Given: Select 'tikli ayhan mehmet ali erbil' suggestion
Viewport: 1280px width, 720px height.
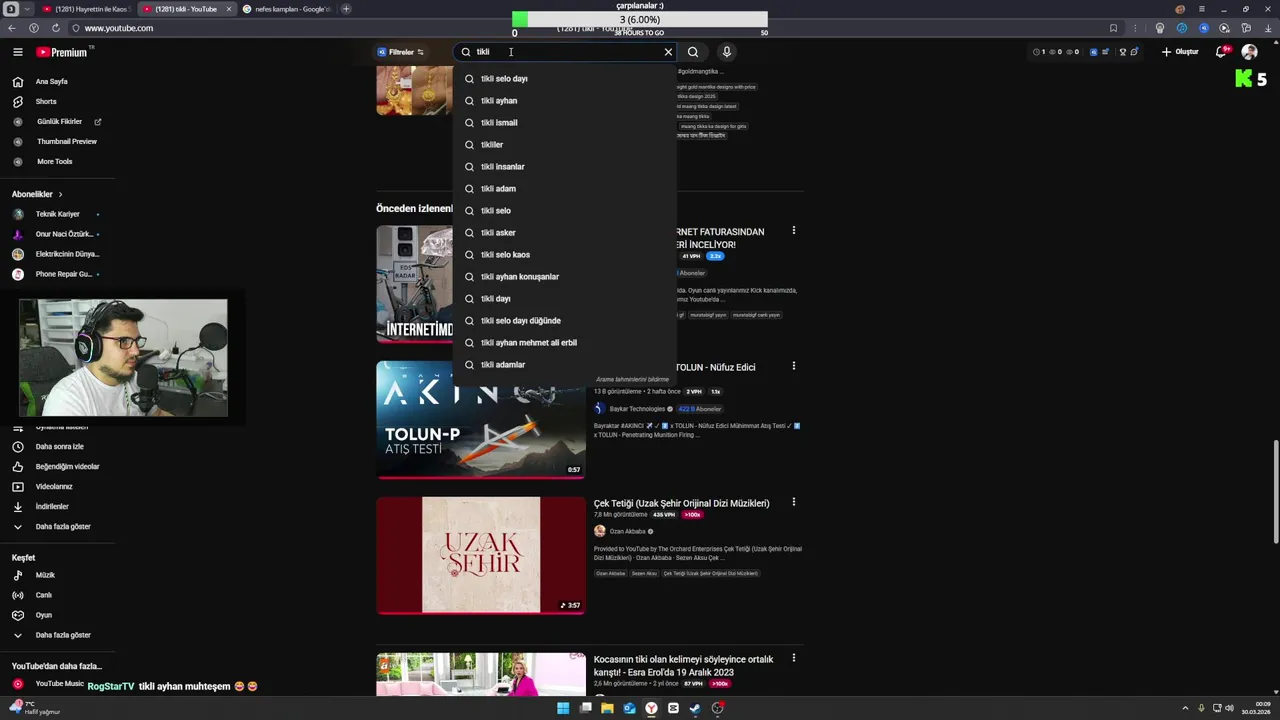Looking at the screenshot, I should [565, 343].
